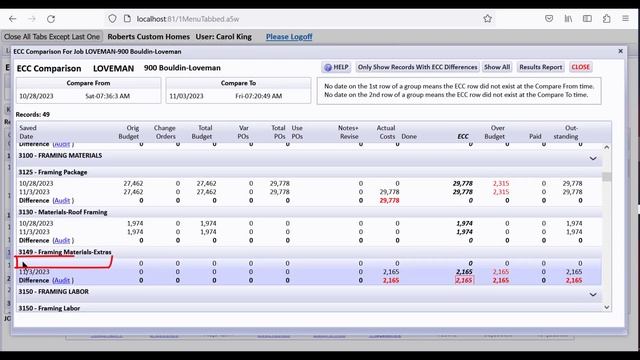The height and width of the screenshot is (360, 640).
Task: Open the extensions puzzle icon
Action: coord(607,19)
